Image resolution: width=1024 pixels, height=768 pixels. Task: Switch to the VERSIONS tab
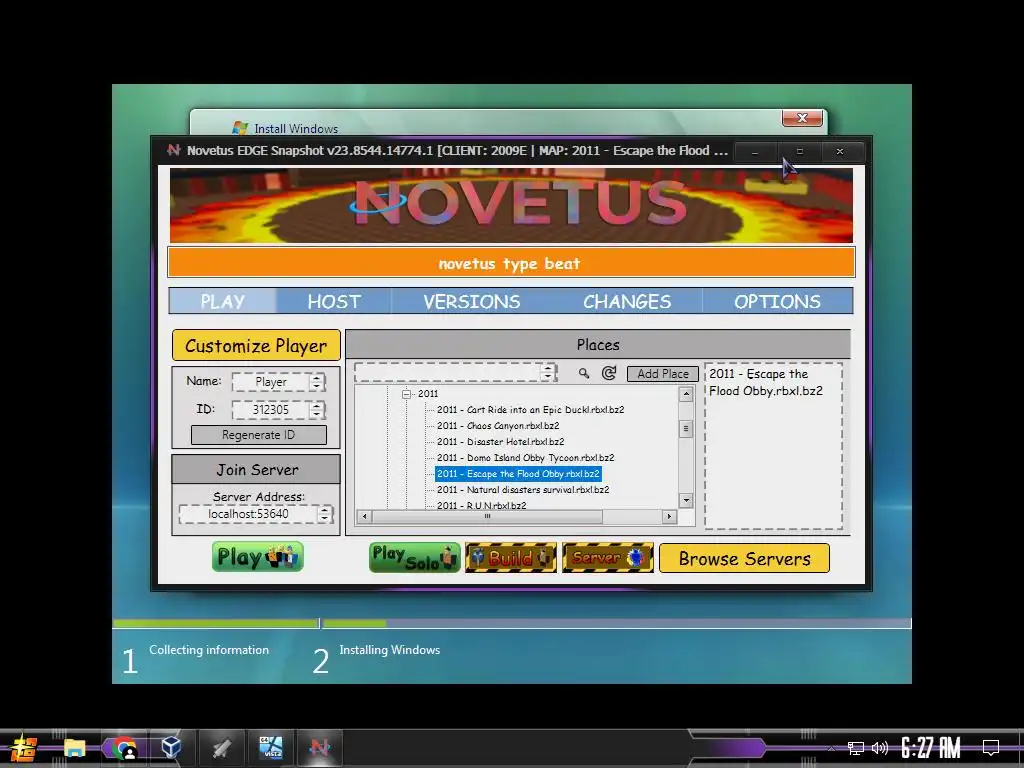click(x=472, y=301)
